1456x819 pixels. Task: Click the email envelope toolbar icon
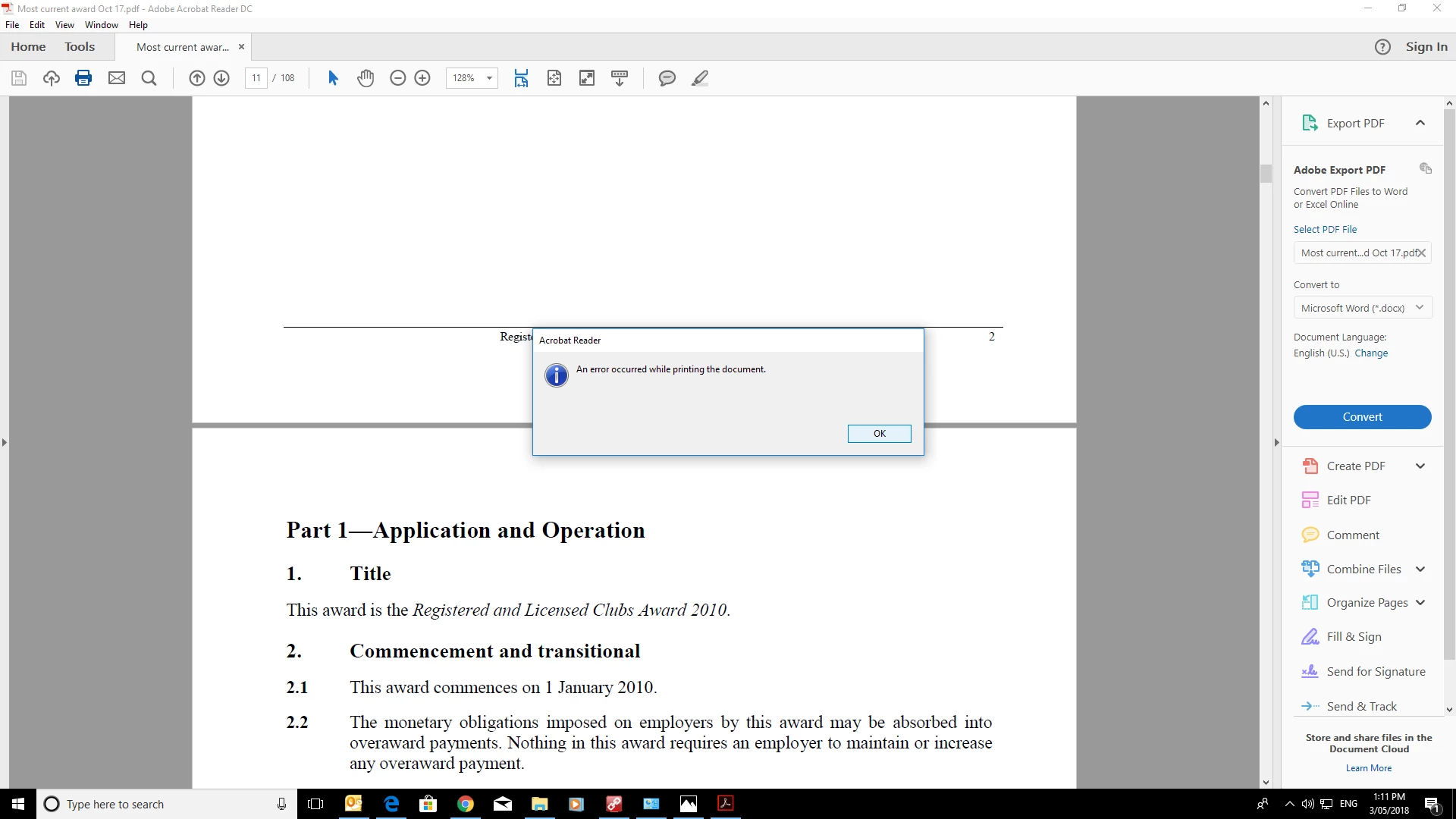click(116, 78)
